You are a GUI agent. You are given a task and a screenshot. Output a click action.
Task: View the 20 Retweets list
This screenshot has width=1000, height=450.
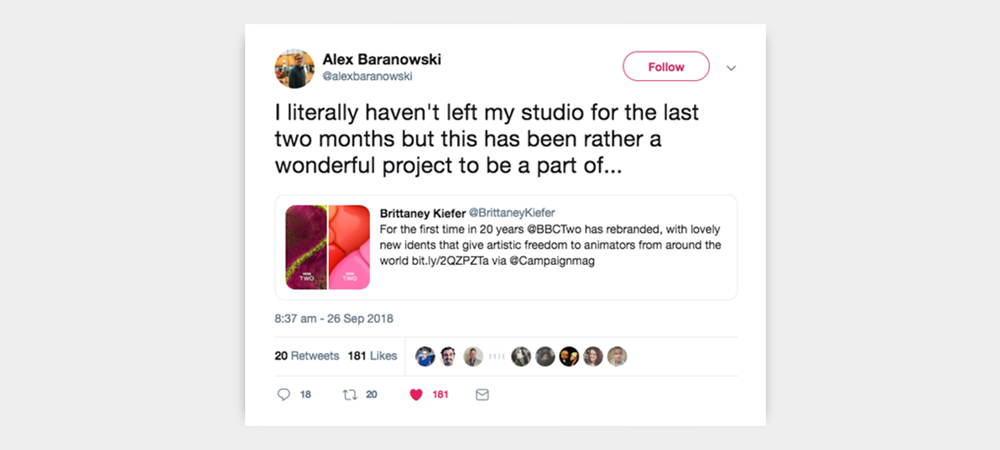[307, 356]
